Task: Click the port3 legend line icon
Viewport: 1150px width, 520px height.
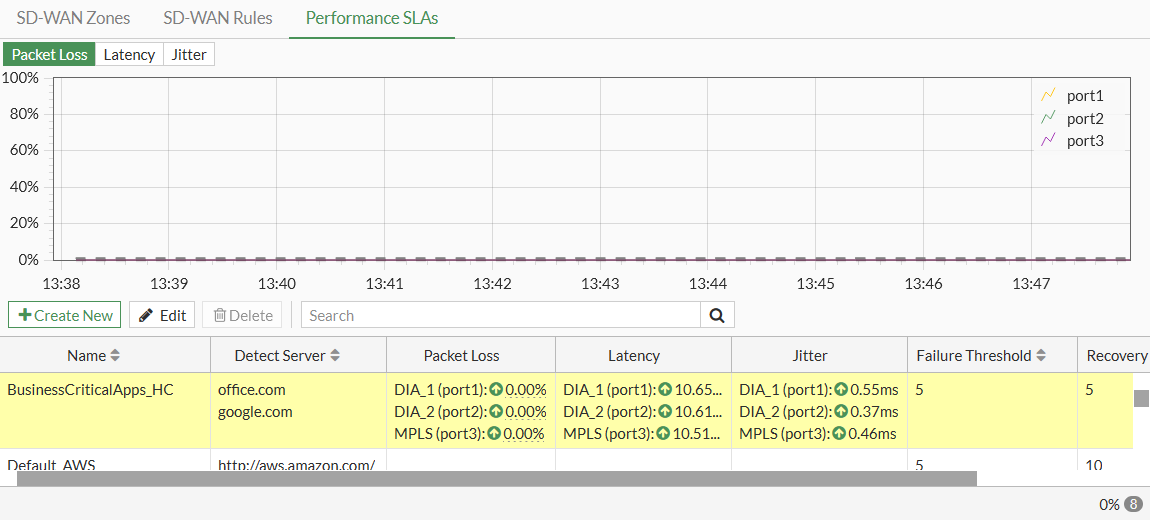Action: pos(1048,140)
